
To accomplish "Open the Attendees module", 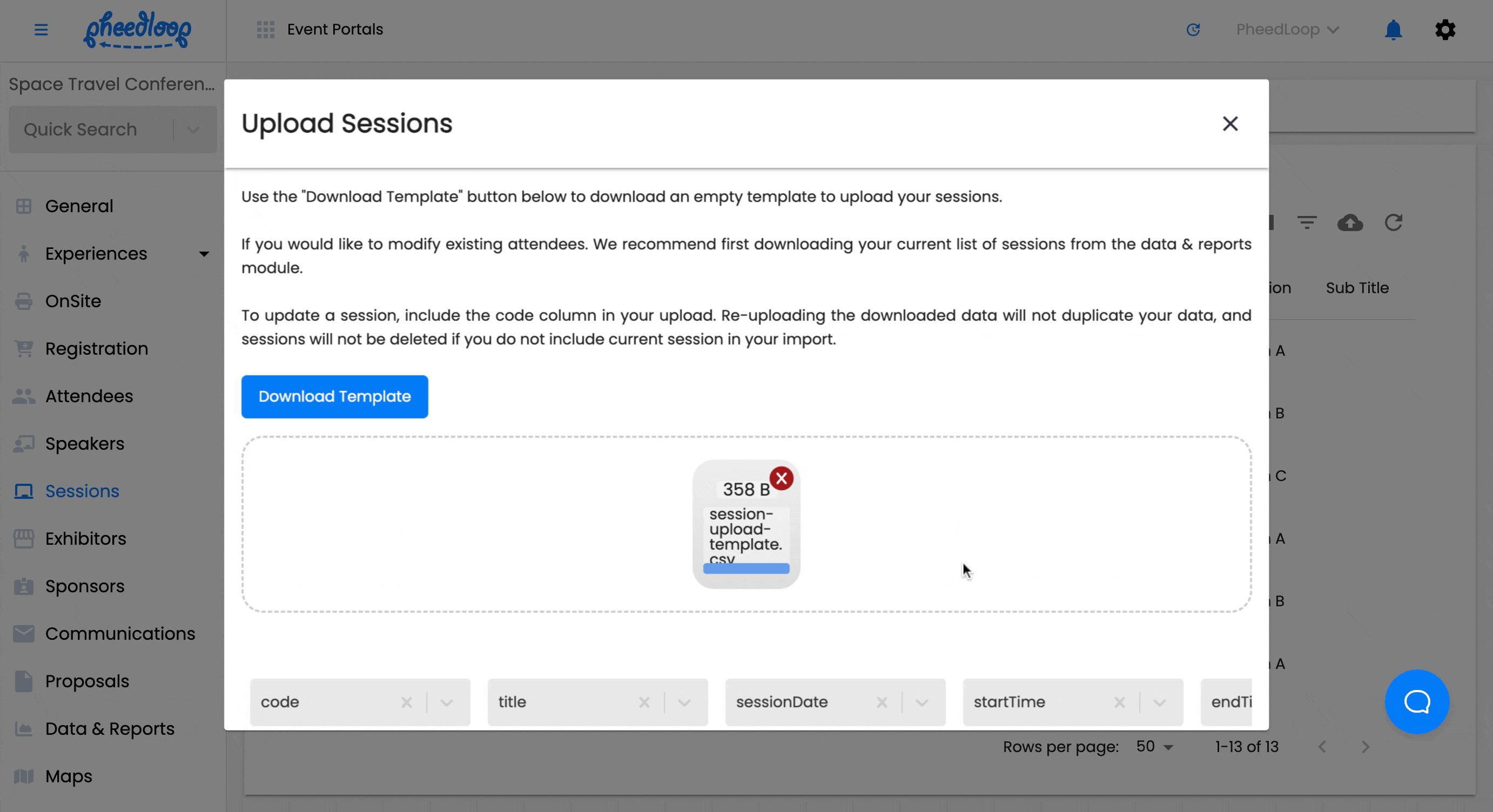I will pos(89,396).
